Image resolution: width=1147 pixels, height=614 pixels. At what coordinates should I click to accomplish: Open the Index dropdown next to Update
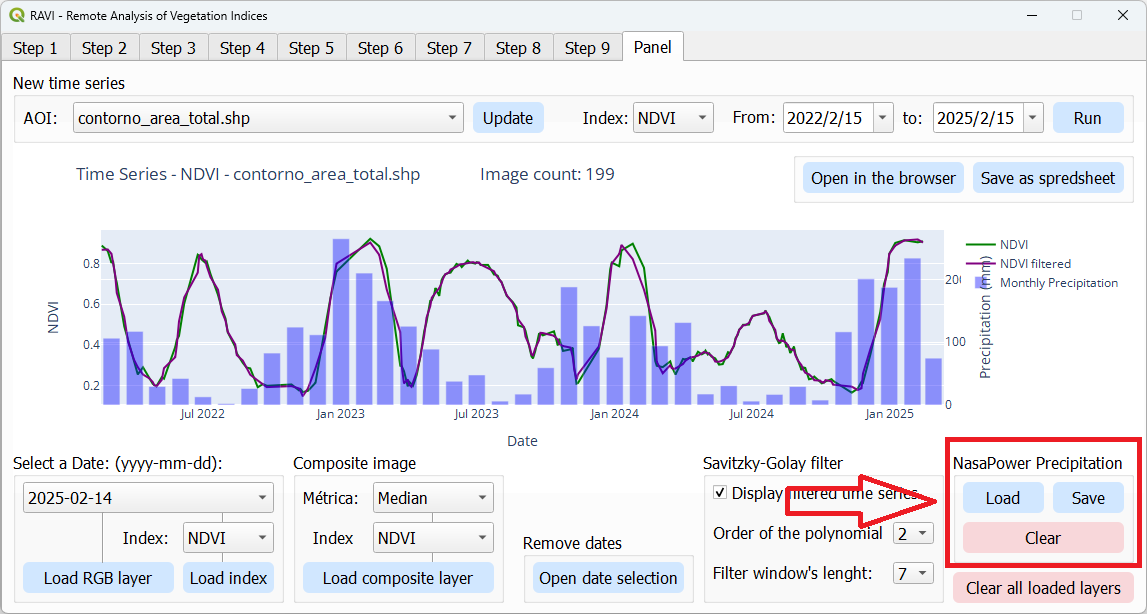674,118
